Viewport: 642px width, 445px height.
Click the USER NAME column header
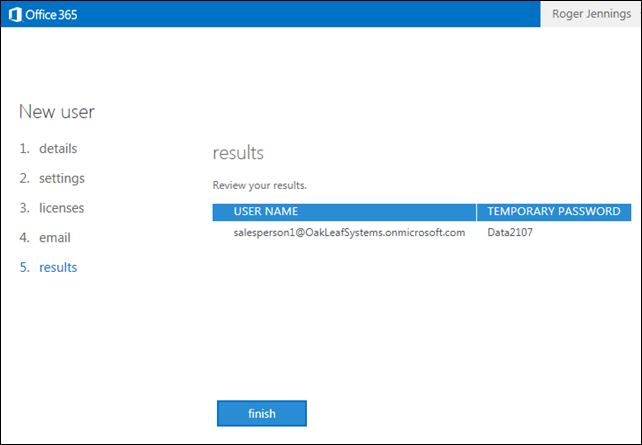tap(344, 212)
